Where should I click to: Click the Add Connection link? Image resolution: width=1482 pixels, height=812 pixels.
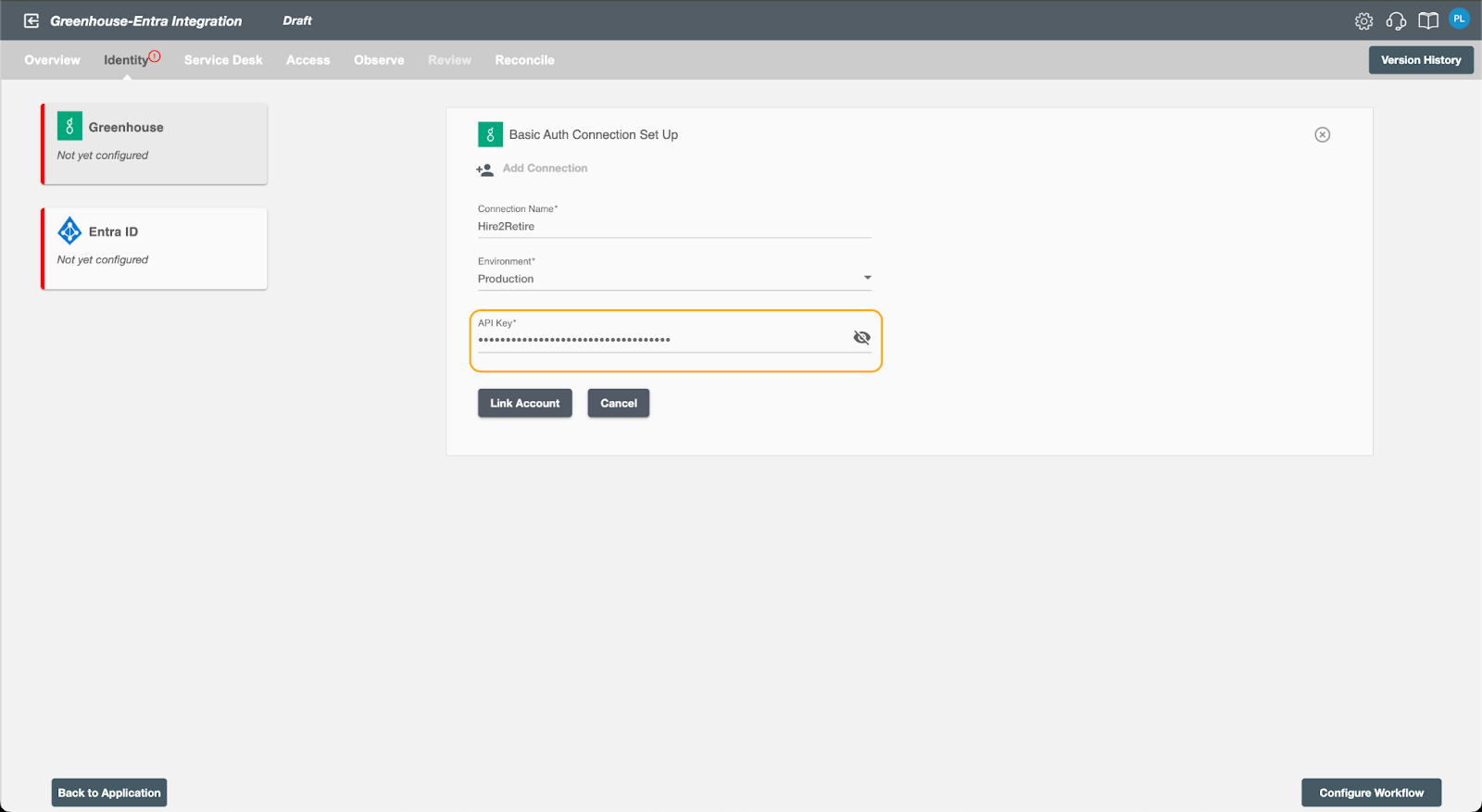[545, 169]
